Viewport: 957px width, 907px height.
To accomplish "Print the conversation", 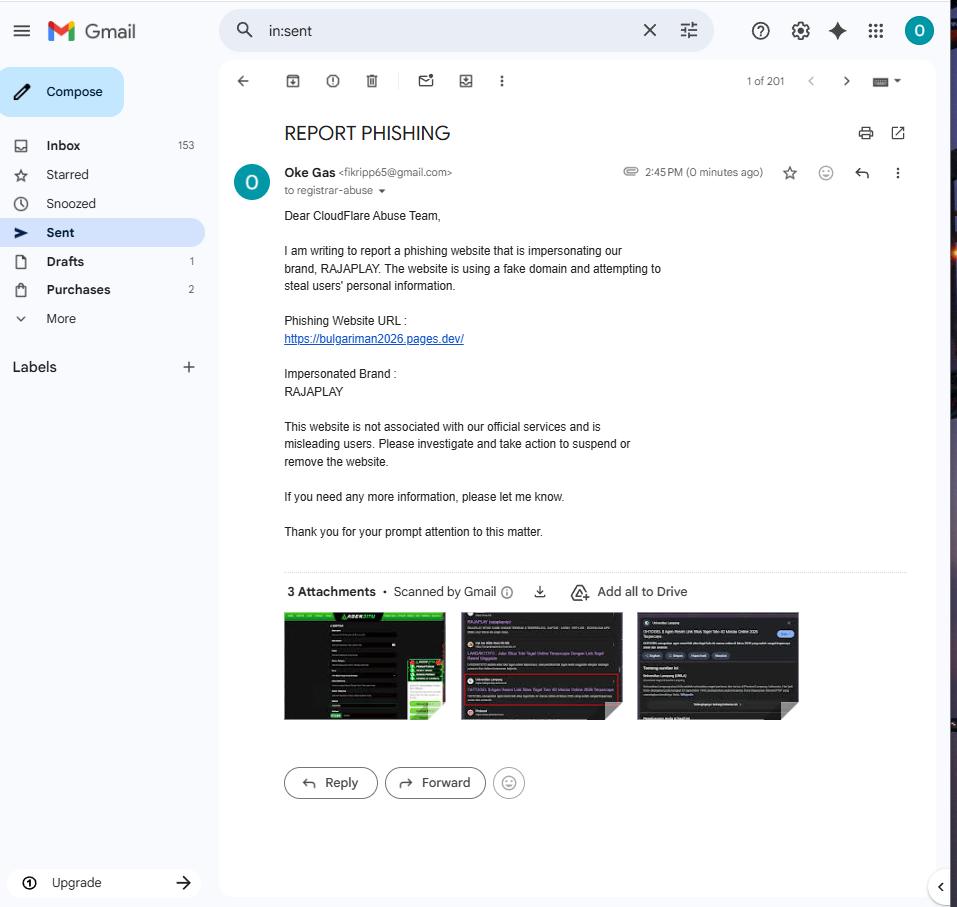I will click(865, 133).
